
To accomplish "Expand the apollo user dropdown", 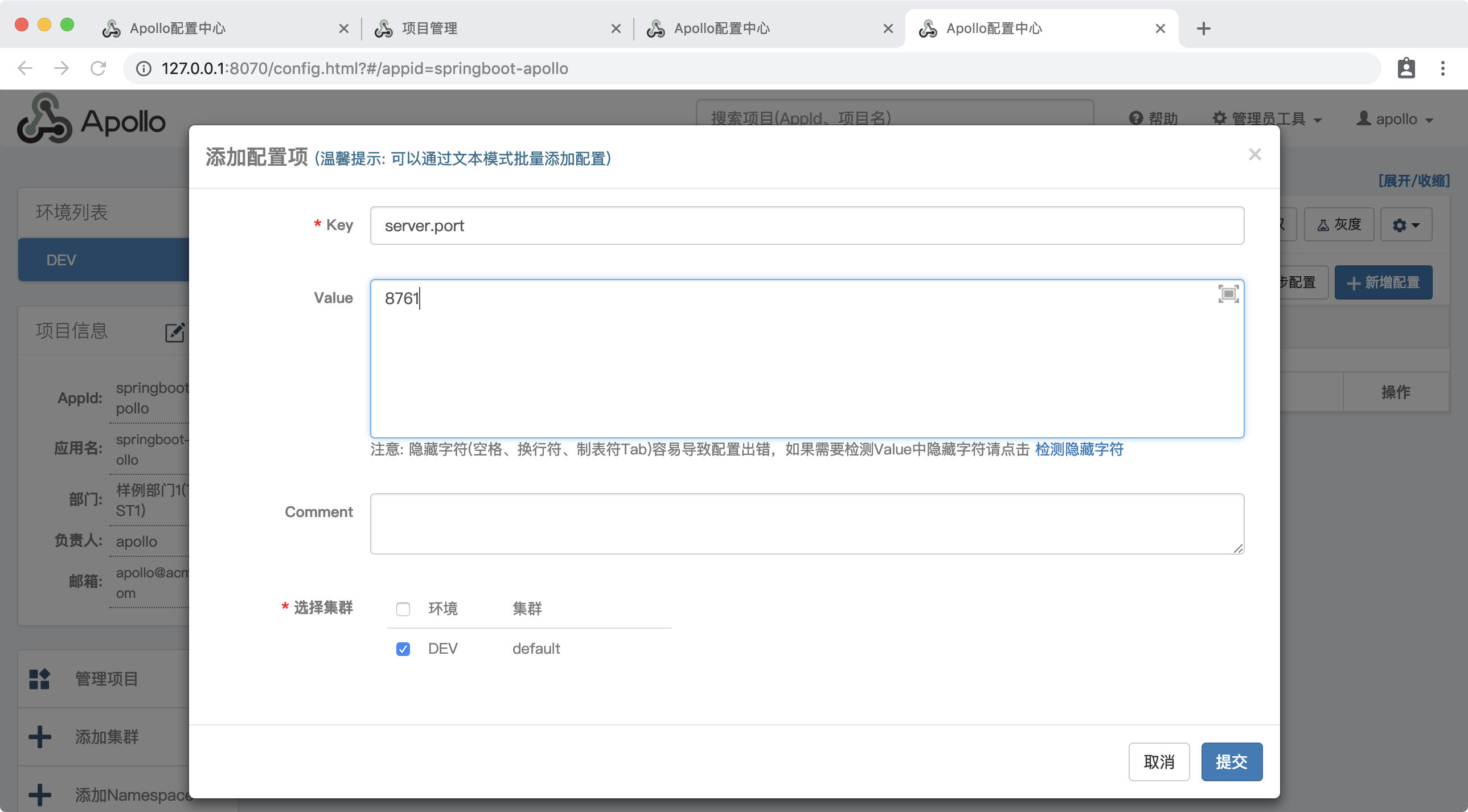I will click(1395, 118).
